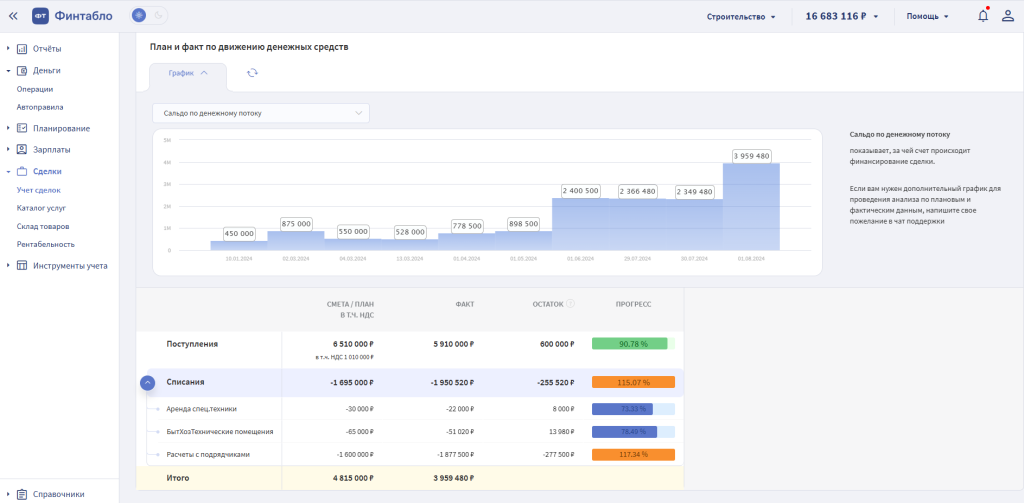
Task: Click the Списания 115.07 % progress bar
Action: (633, 383)
